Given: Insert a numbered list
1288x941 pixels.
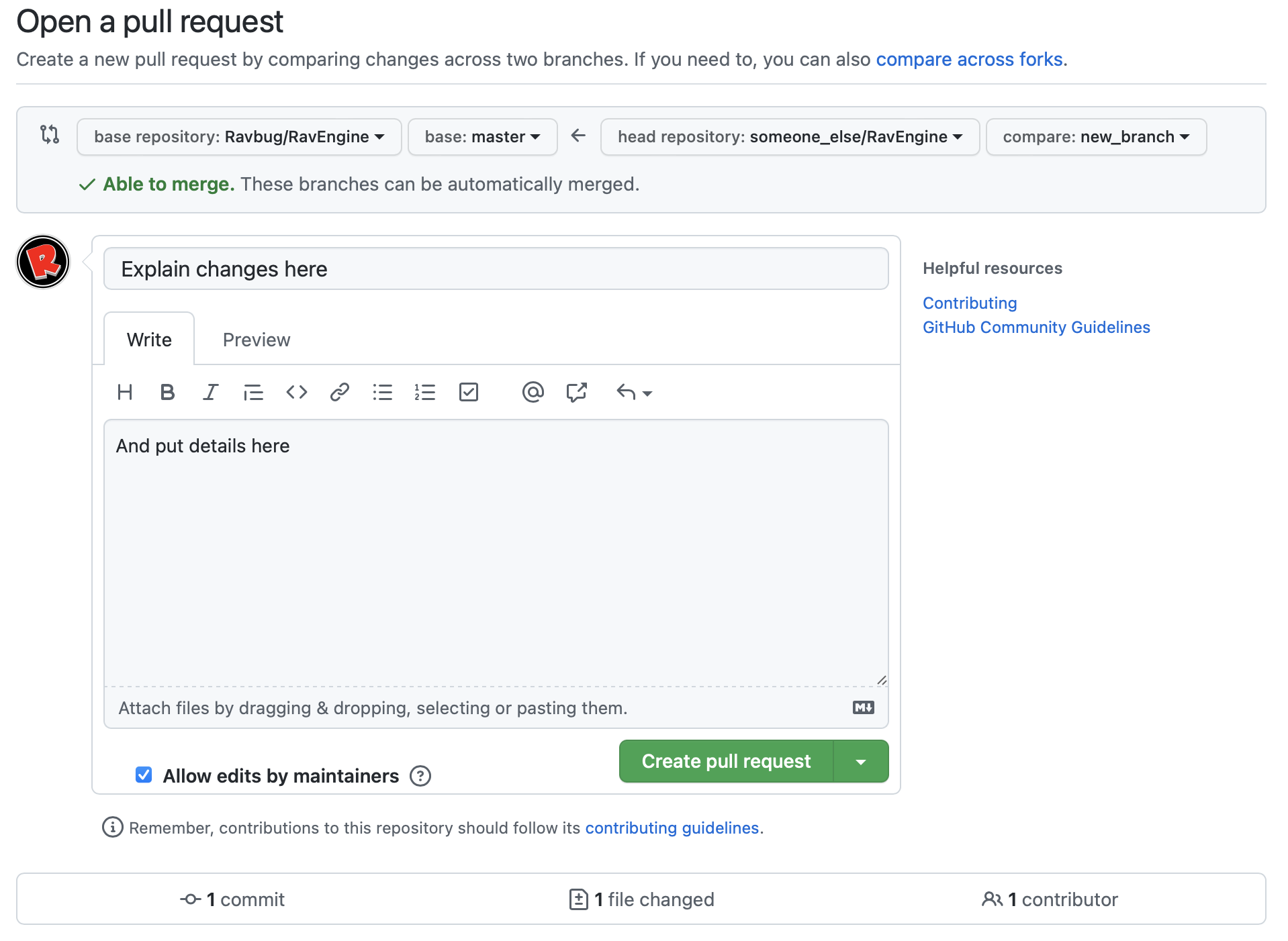Looking at the screenshot, I should [x=425, y=392].
